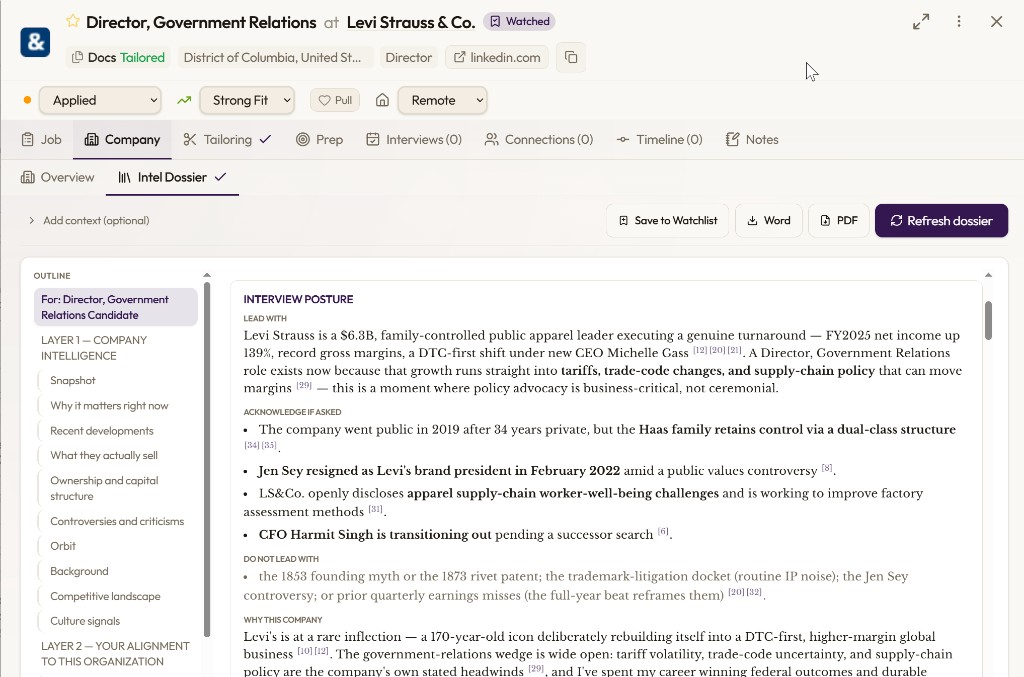
Task: Switch to the Tailoring tab
Action: point(227,140)
